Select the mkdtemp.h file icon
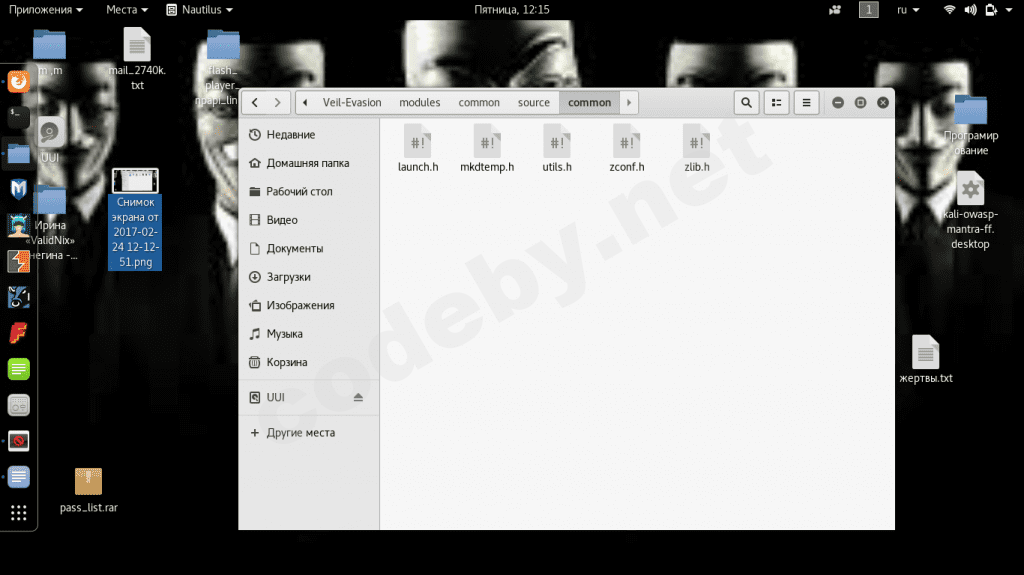The height and width of the screenshot is (575, 1024). tap(487, 141)
